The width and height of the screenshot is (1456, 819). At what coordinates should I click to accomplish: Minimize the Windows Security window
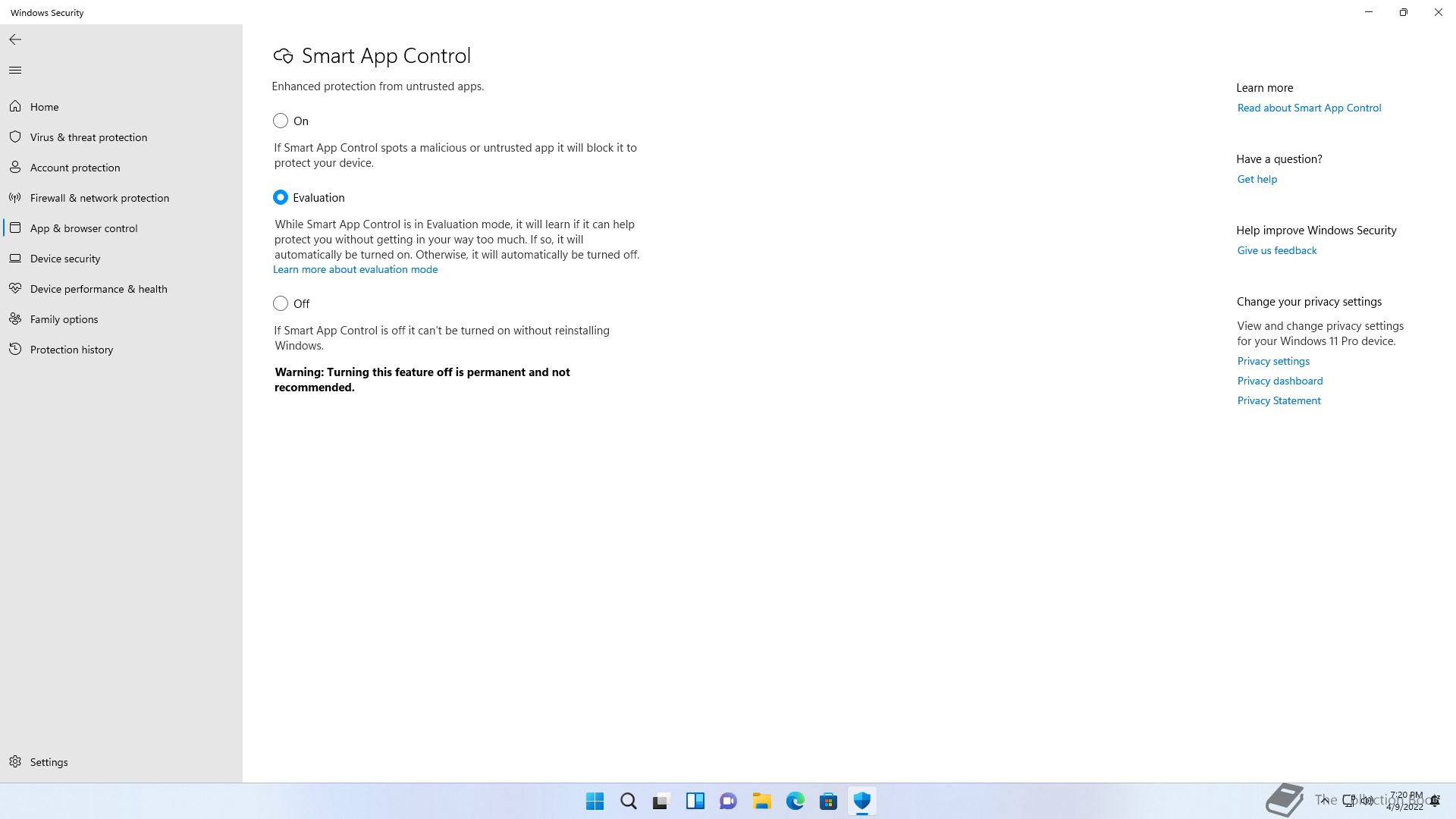1369,12
